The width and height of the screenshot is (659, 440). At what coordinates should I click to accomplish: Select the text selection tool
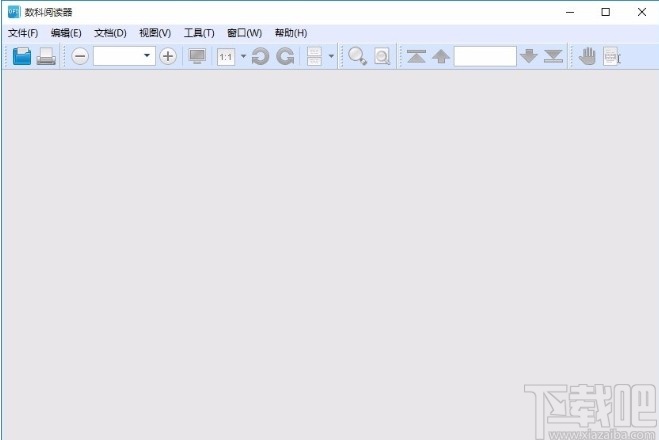612,56
